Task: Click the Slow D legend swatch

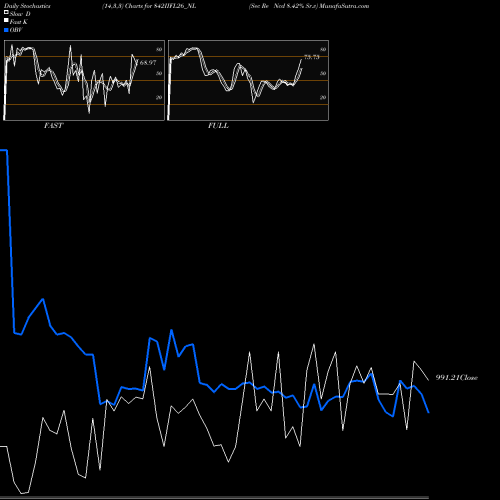Action: (6, 12)
